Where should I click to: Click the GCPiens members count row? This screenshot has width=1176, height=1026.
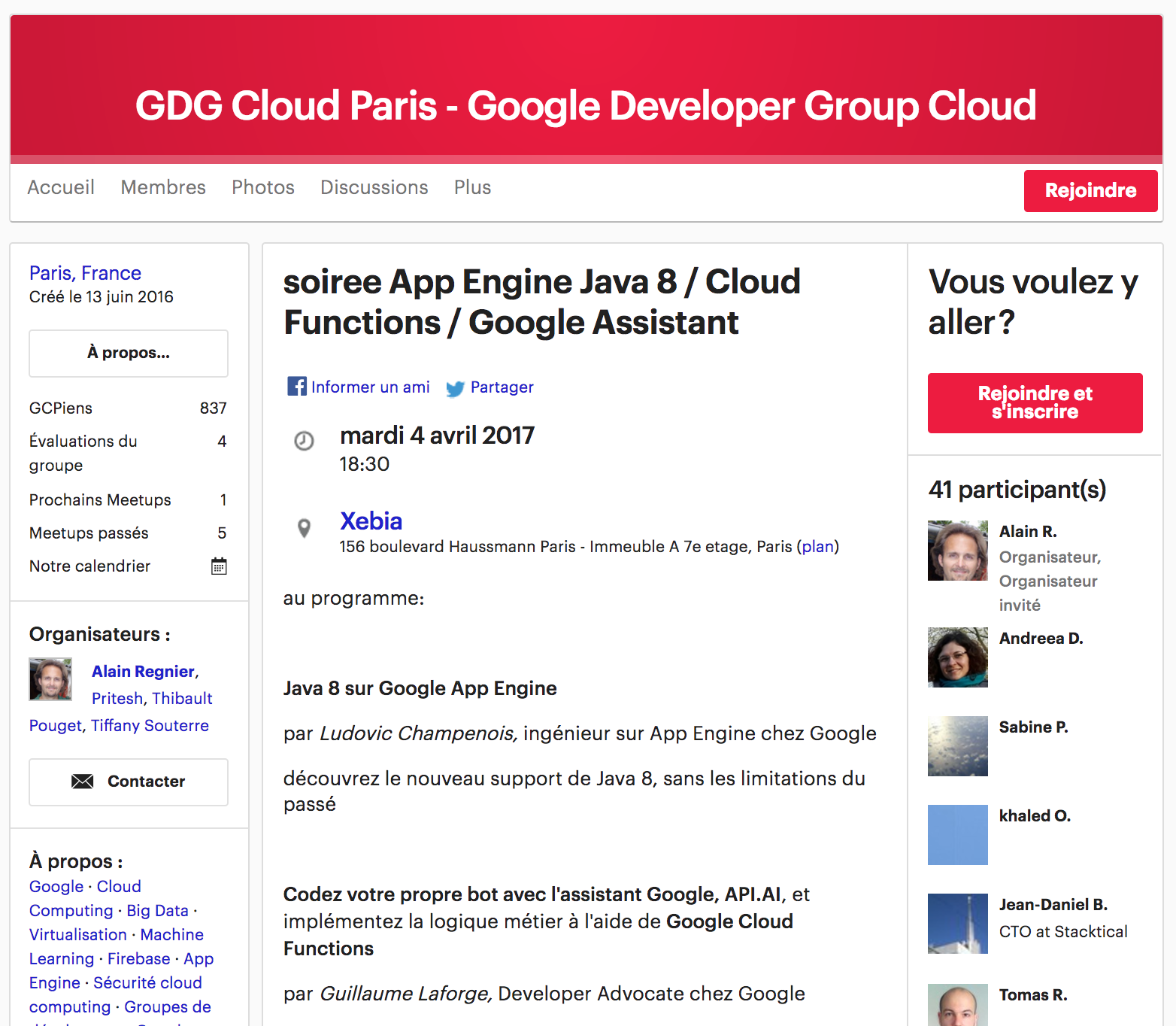[x=128, y=408]
